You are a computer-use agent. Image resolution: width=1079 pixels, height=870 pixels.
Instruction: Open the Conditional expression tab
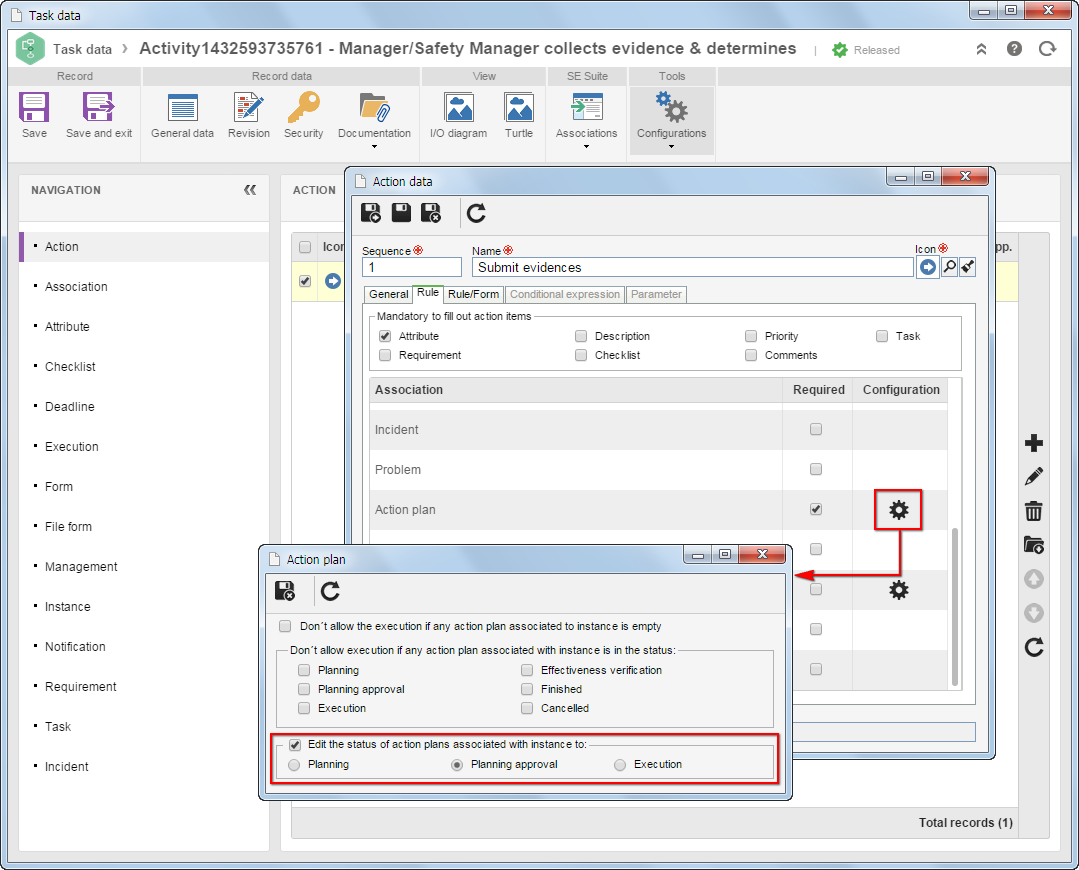click(565, 294)
